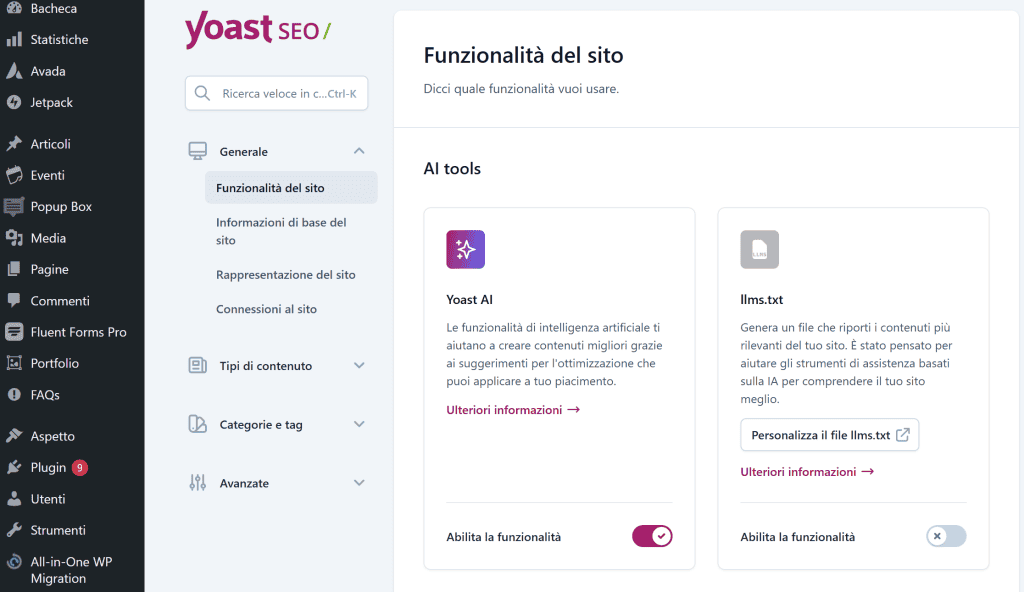The height and width of the screenshot is (592, 1024).
Task: Click the llms.txt card title
Action: point(761,299)
